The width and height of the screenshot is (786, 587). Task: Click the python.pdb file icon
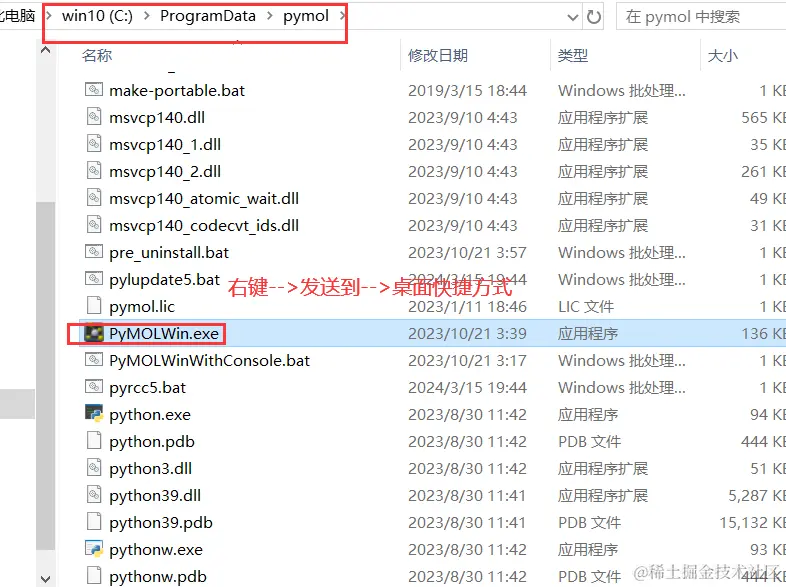(94, 441)
